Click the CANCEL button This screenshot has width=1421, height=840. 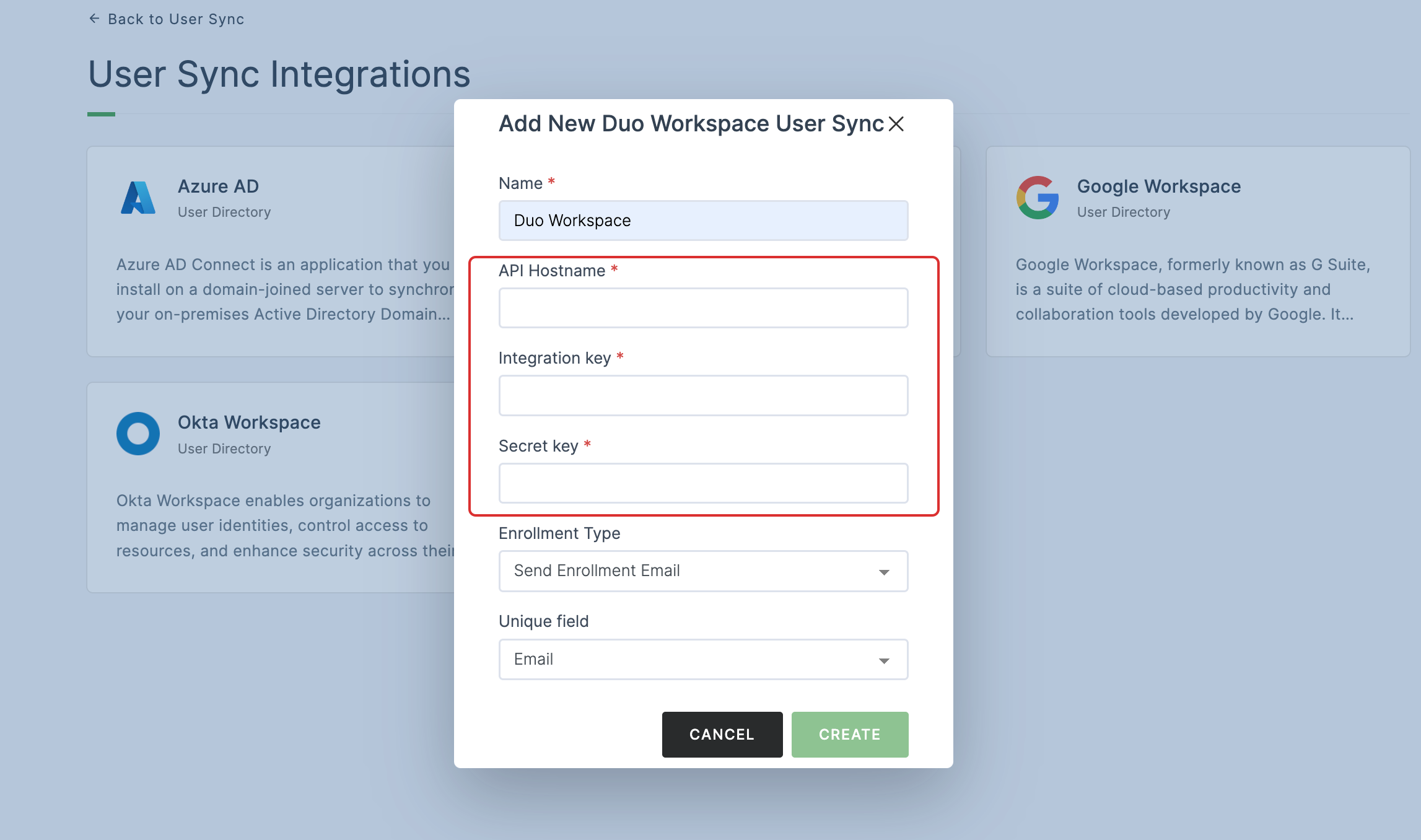[722, 735]
